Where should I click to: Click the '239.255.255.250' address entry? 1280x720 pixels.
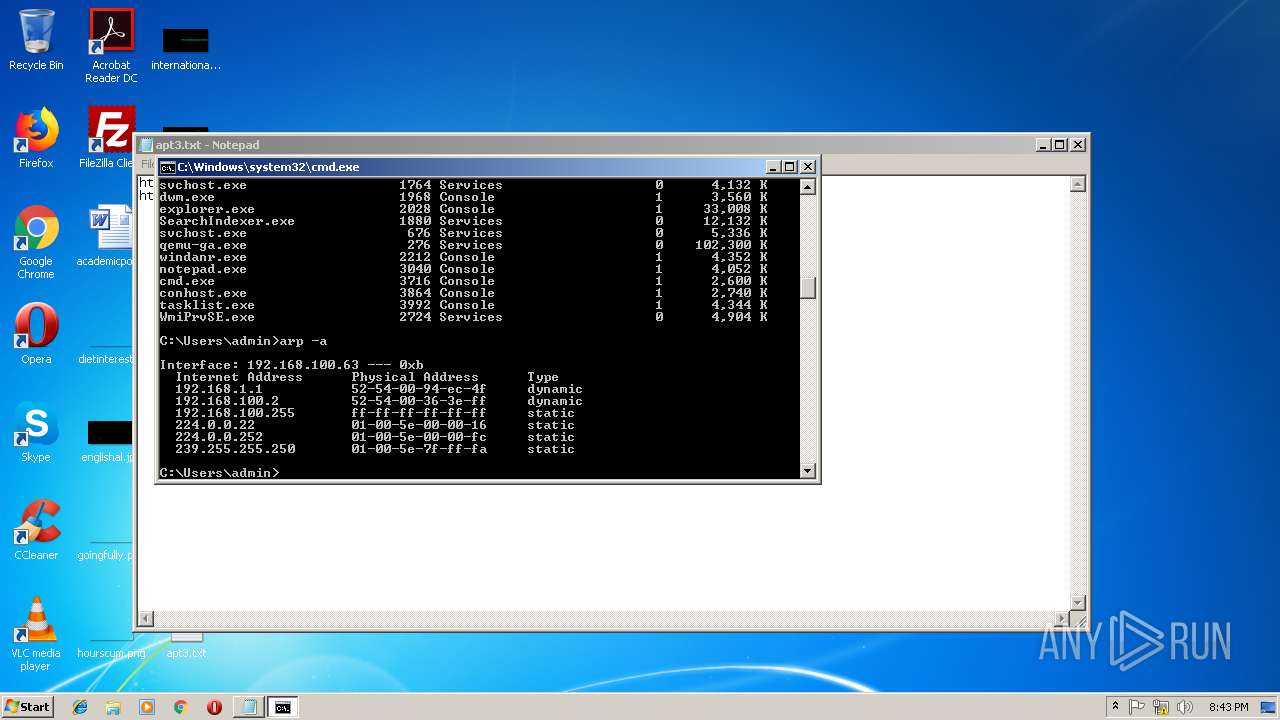pos(235,449)
